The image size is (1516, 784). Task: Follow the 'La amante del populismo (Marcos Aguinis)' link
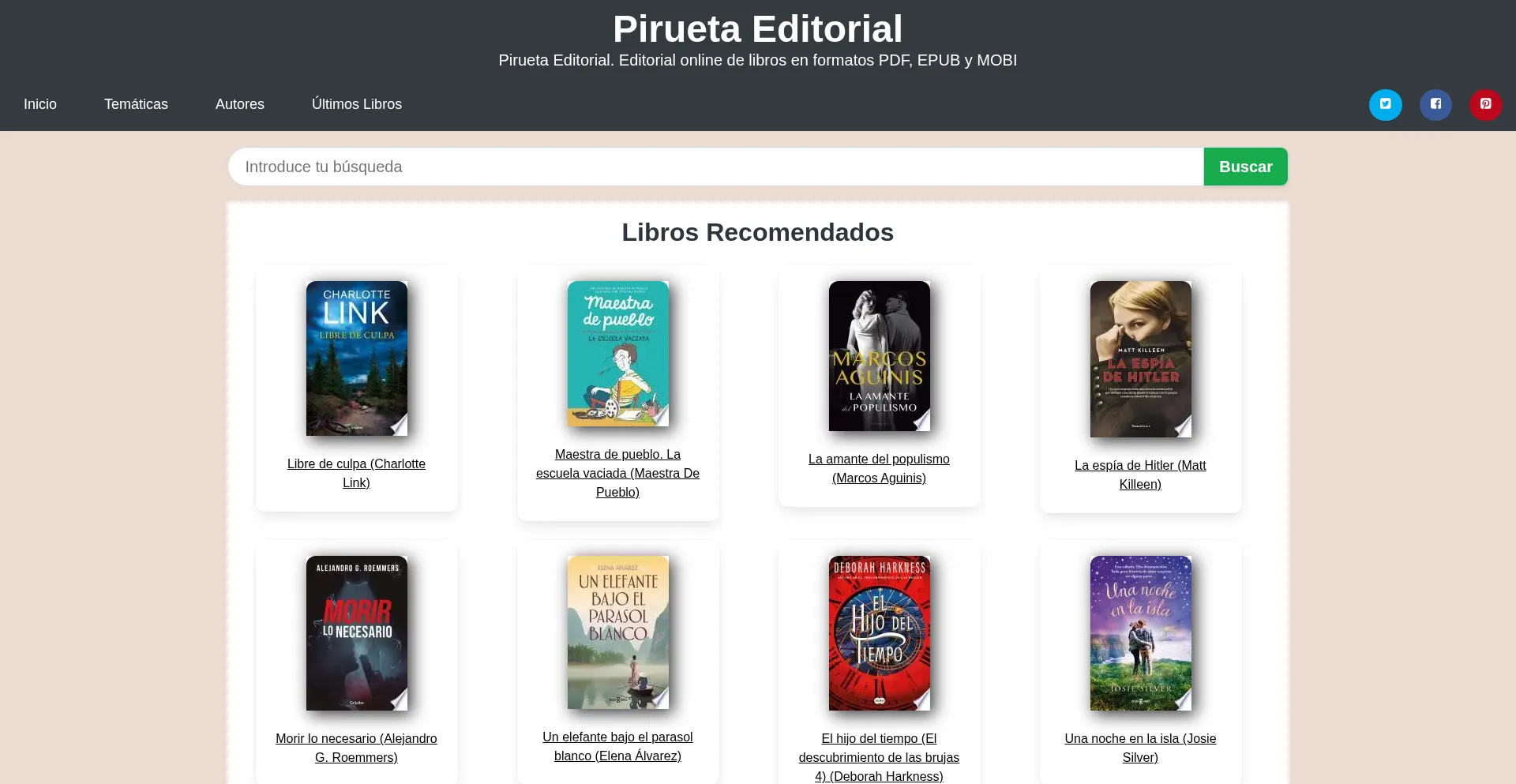click(879, 469)
